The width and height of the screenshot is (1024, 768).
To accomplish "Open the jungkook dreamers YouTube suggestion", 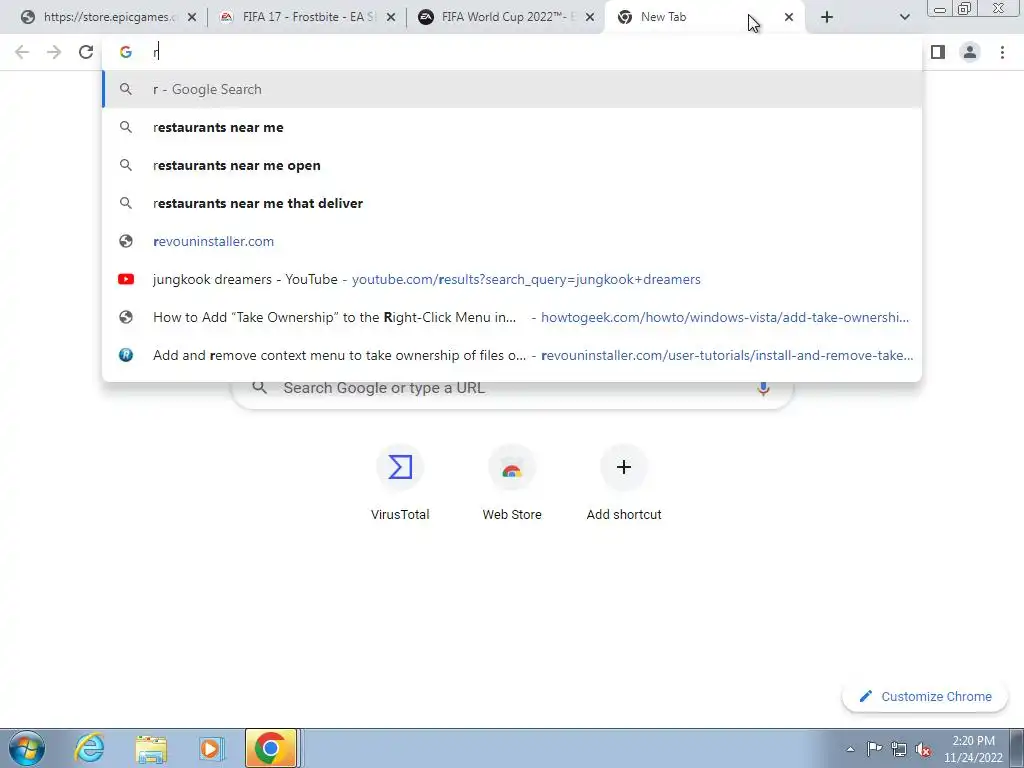I will (512, 279).
